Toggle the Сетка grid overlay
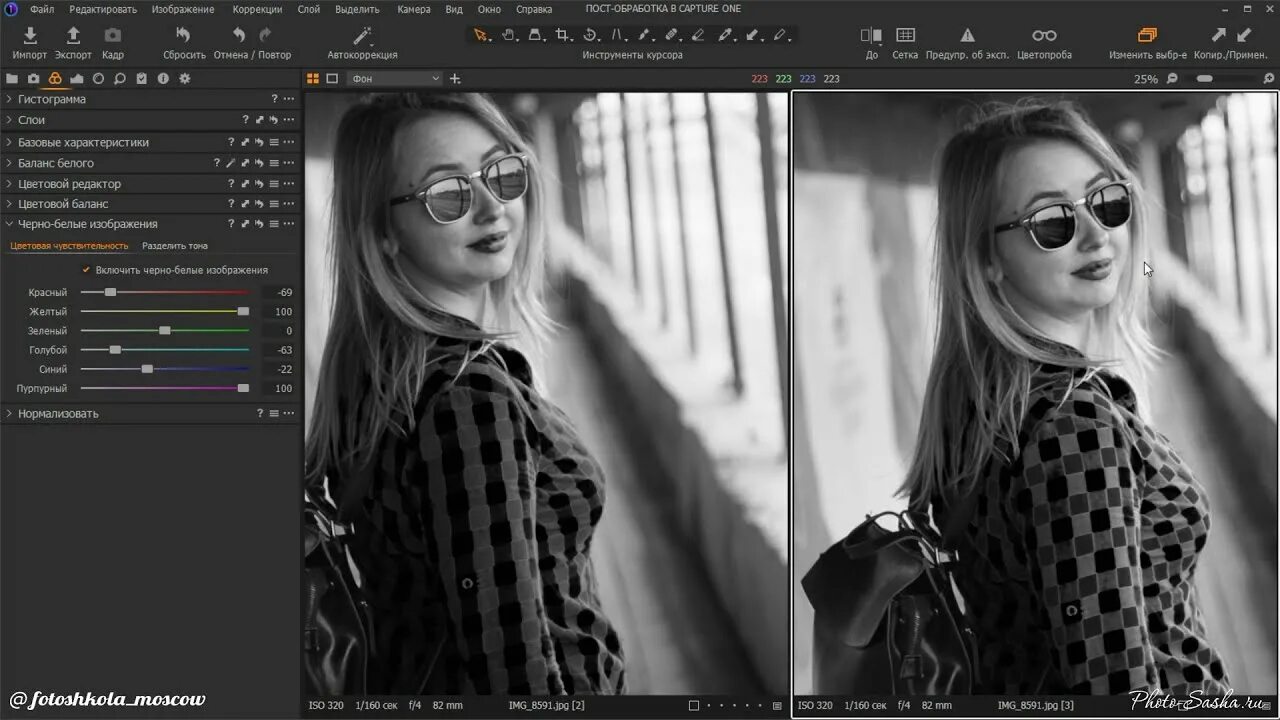The height and width of the screenshot is (720, 1280). tap(905, 36)
